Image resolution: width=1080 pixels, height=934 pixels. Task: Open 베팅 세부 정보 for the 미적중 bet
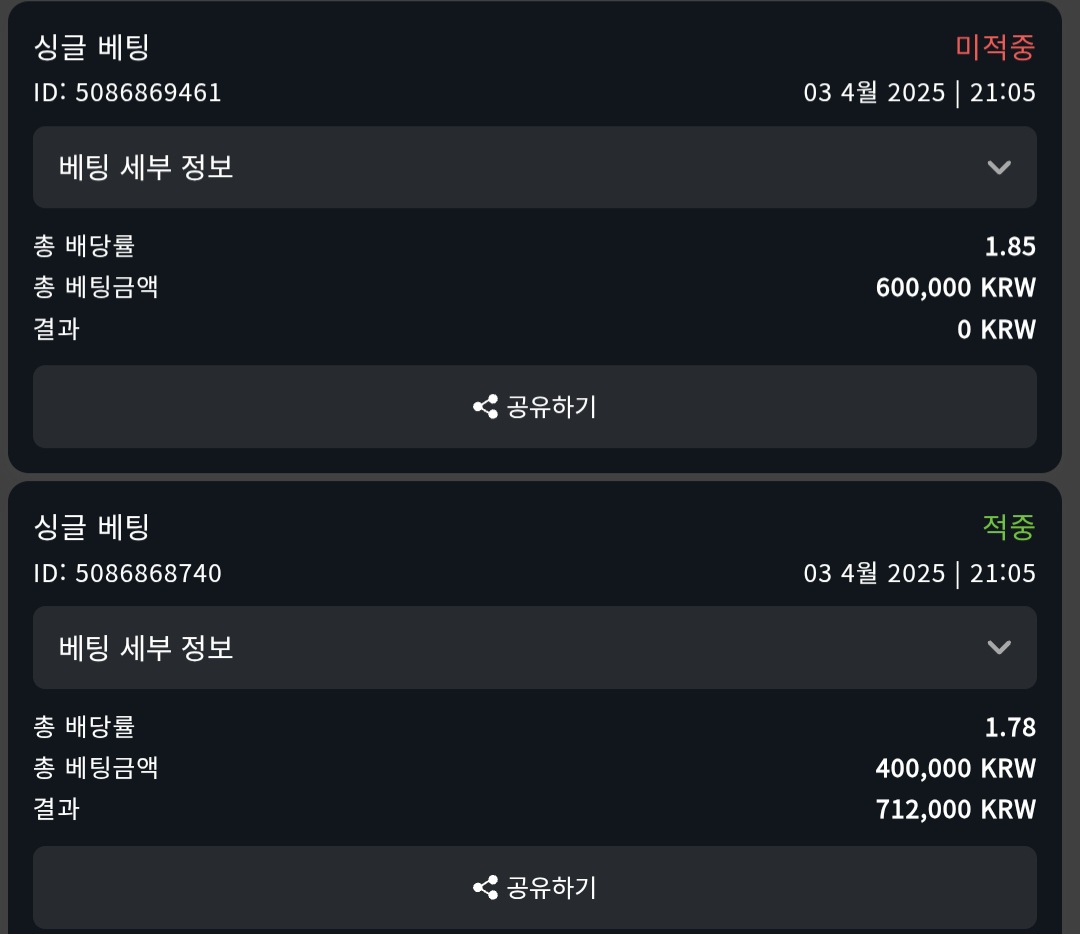coord(146,167)
